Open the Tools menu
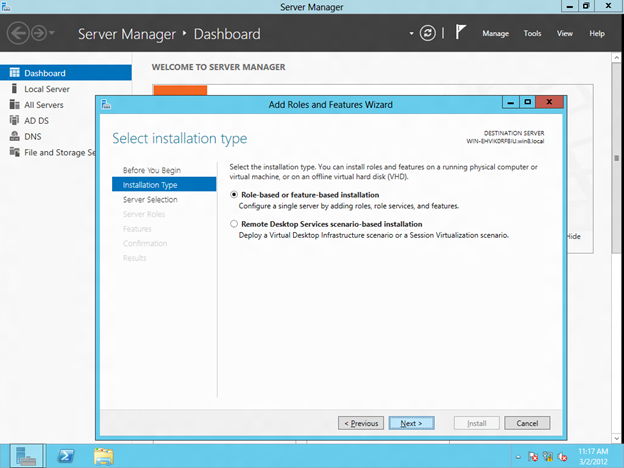Viewport: 624px width, 468px height. coord(532,34)
